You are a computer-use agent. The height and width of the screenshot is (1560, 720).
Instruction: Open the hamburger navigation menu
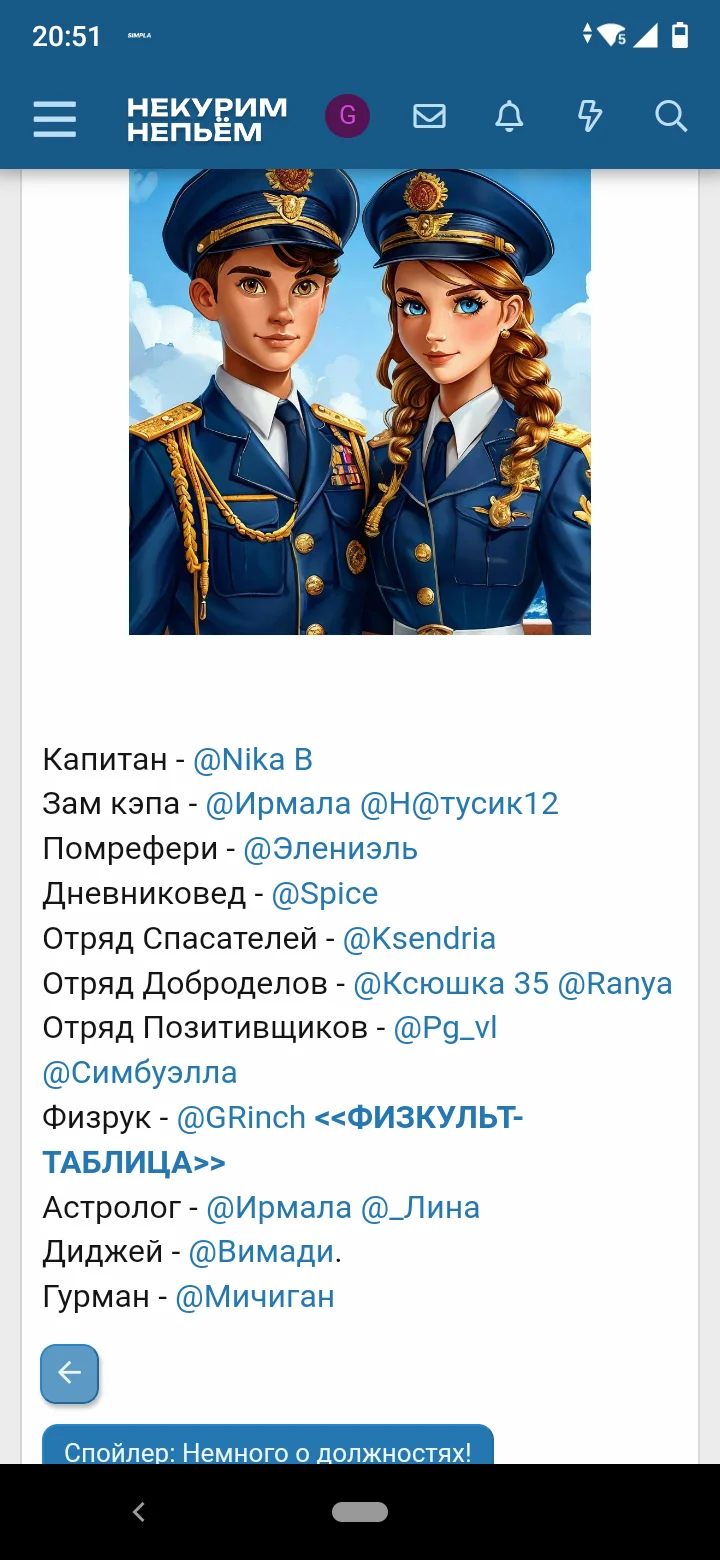(x=54, y=118)
